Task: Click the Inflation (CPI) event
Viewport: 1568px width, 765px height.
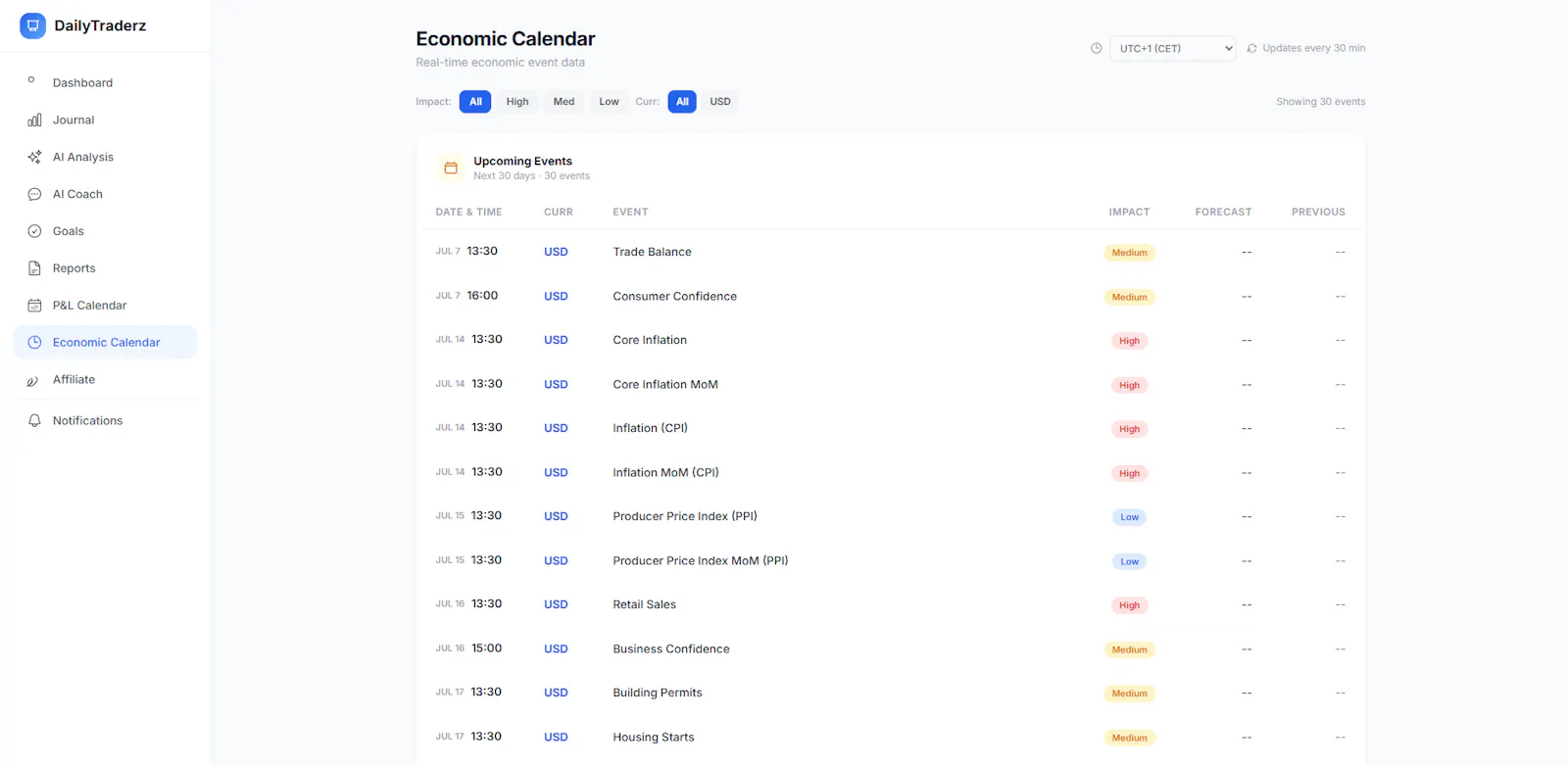Action: pos(650,428)
